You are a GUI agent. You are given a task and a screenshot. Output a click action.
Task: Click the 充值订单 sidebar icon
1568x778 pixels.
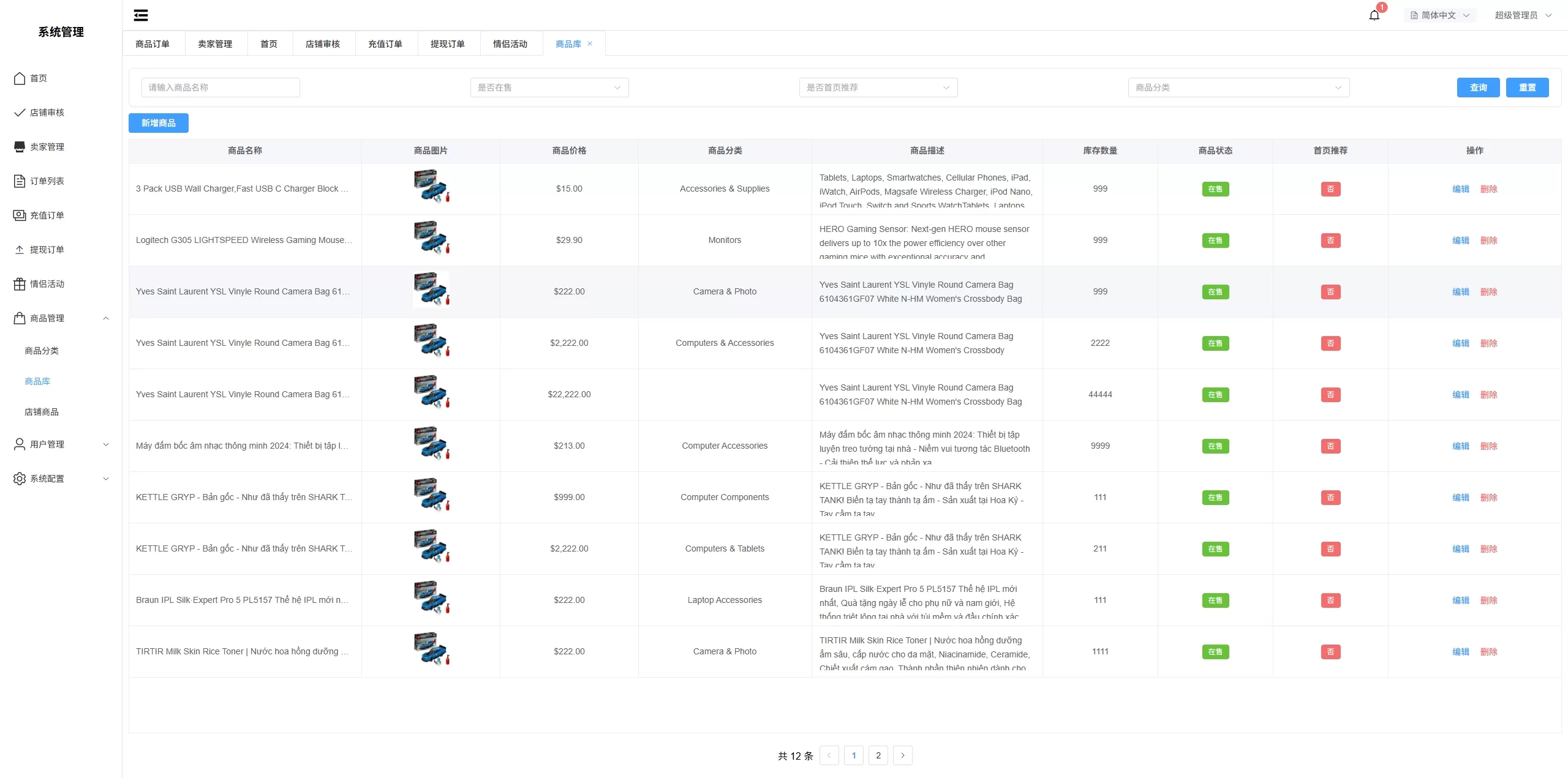[x=20, y=215]
